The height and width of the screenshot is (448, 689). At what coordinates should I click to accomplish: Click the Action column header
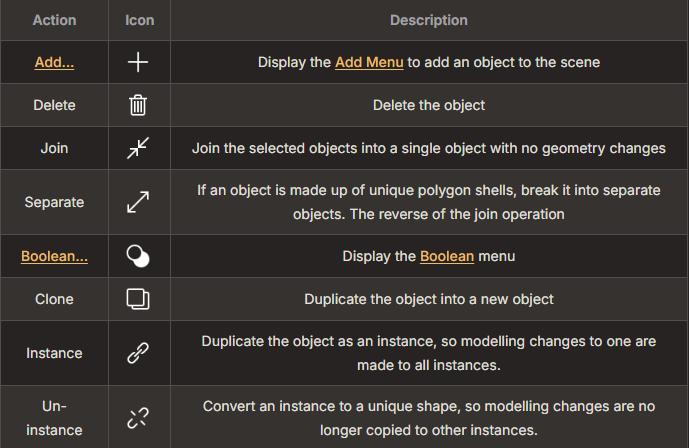54,20
